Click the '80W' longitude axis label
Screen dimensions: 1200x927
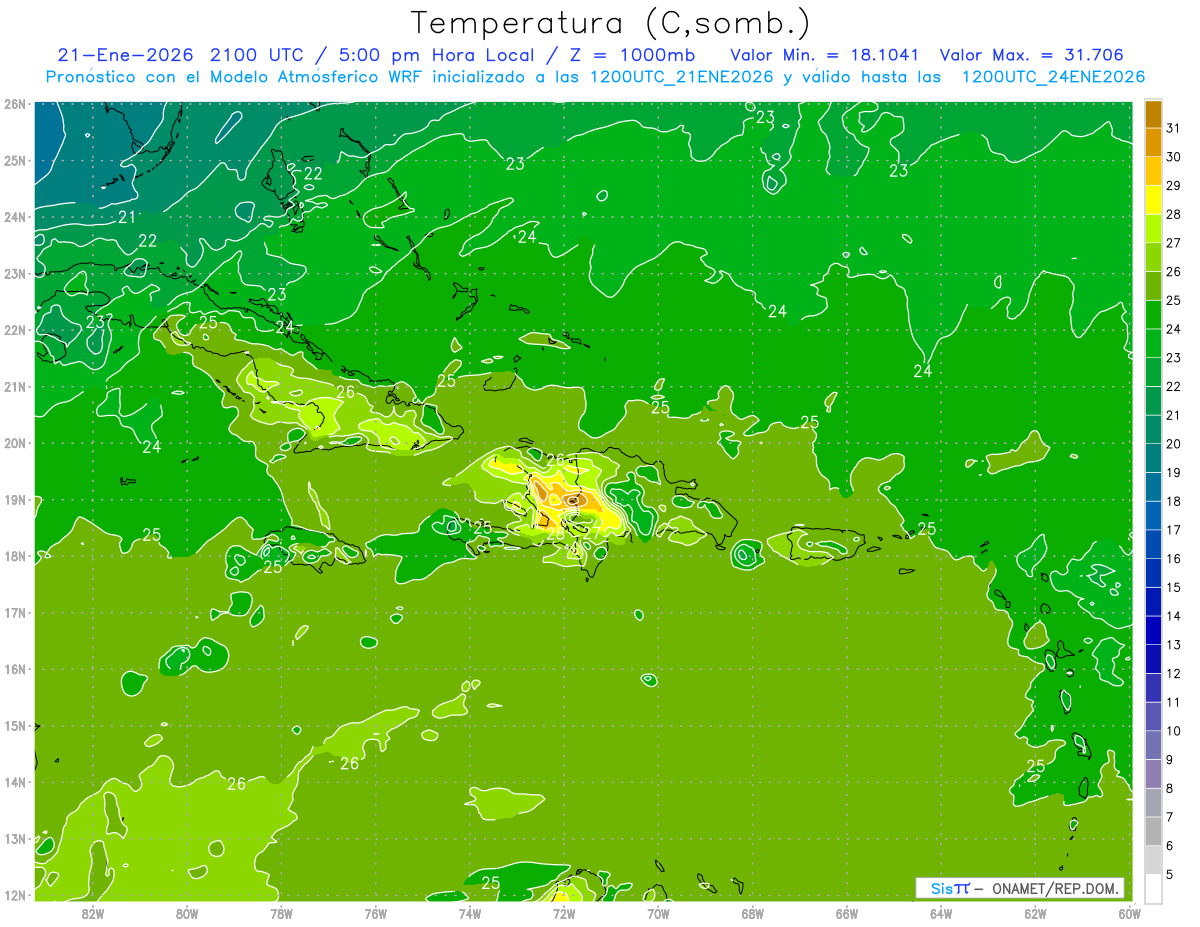pos(186,913)
